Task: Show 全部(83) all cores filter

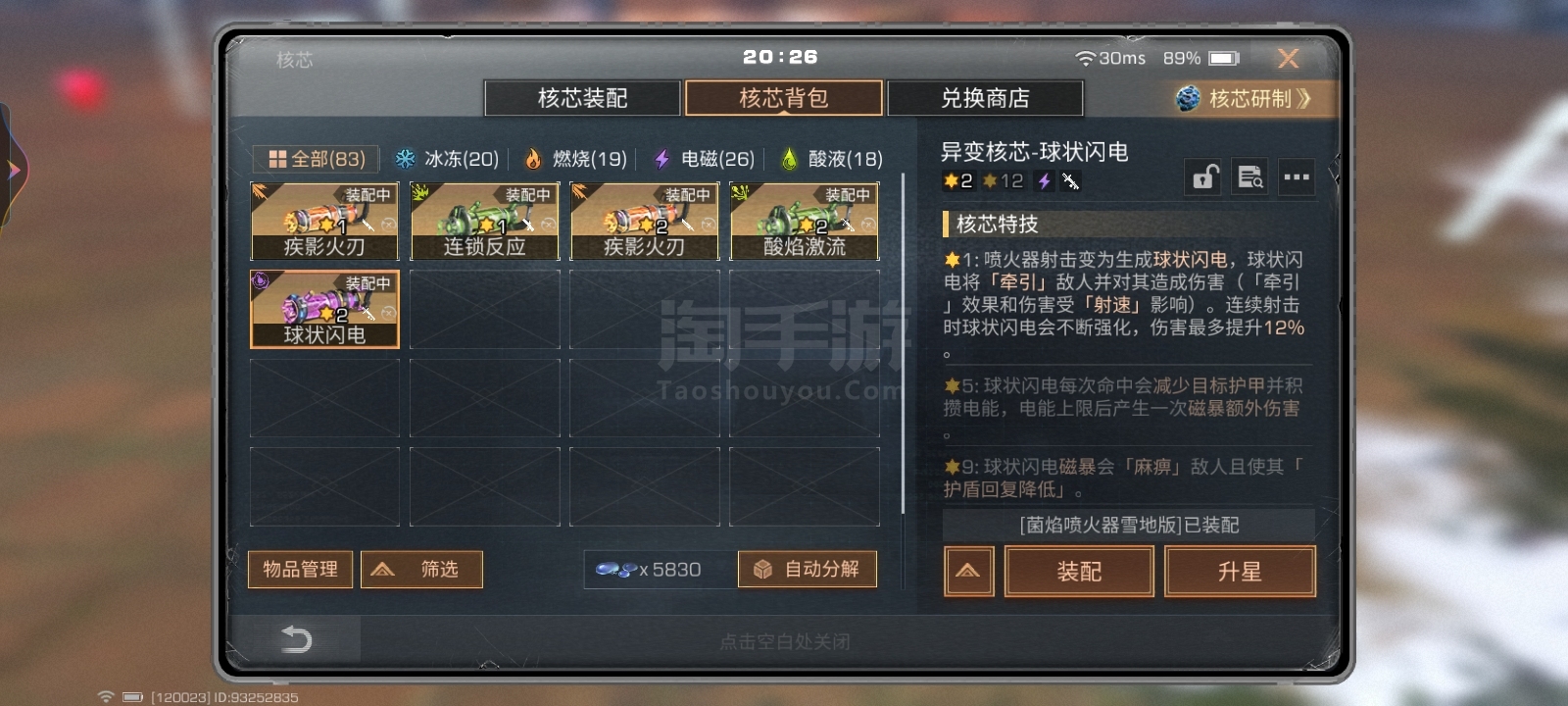Action: (x=318, y=159)
